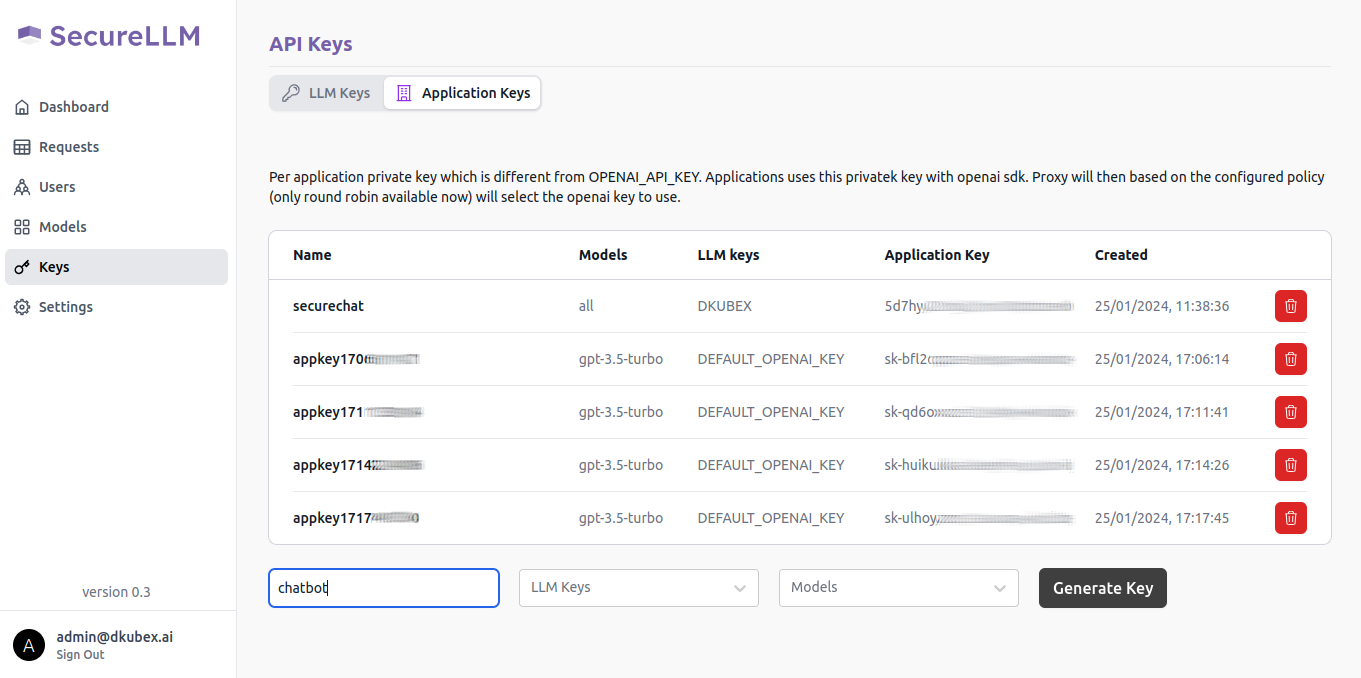Screen dimensions: 1361x678
Task: Select the Application Keys tab
Action: pos(463,93)
